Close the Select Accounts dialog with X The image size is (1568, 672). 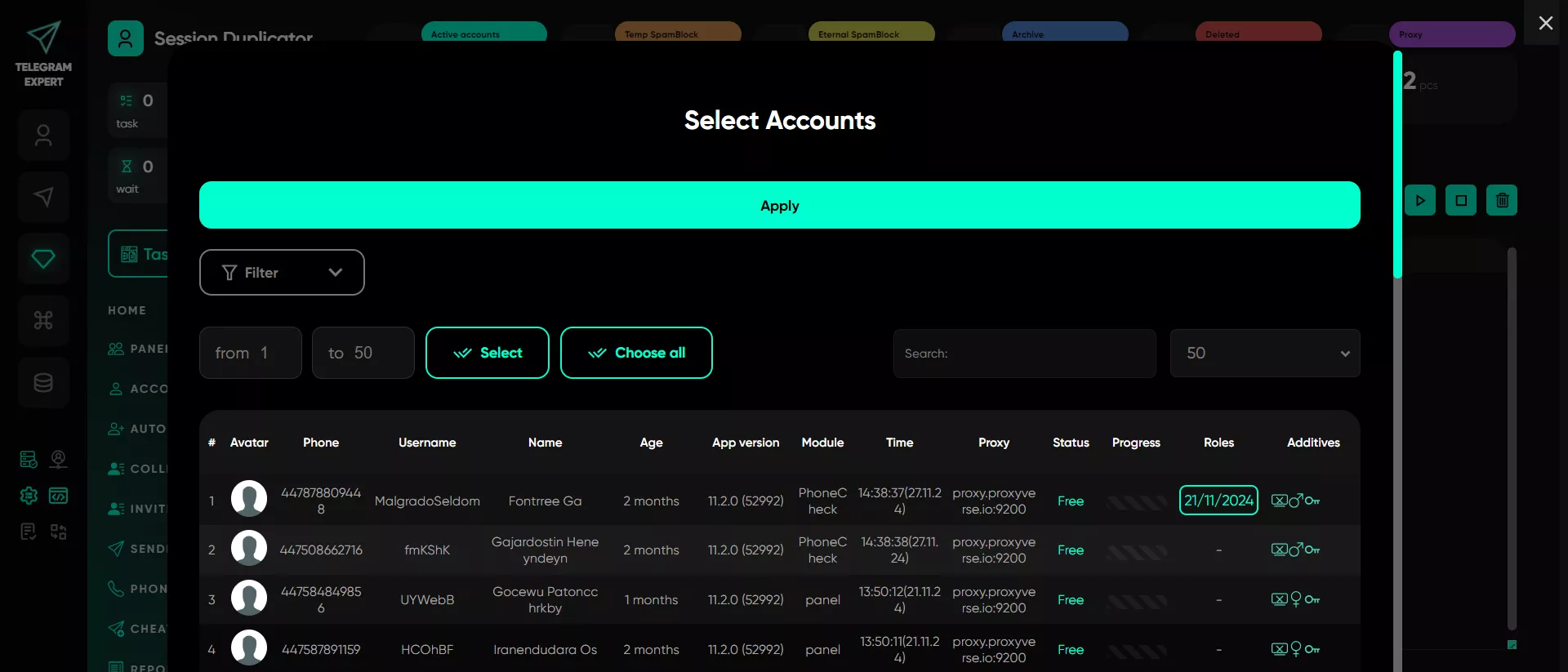(x=1545, y=23)
